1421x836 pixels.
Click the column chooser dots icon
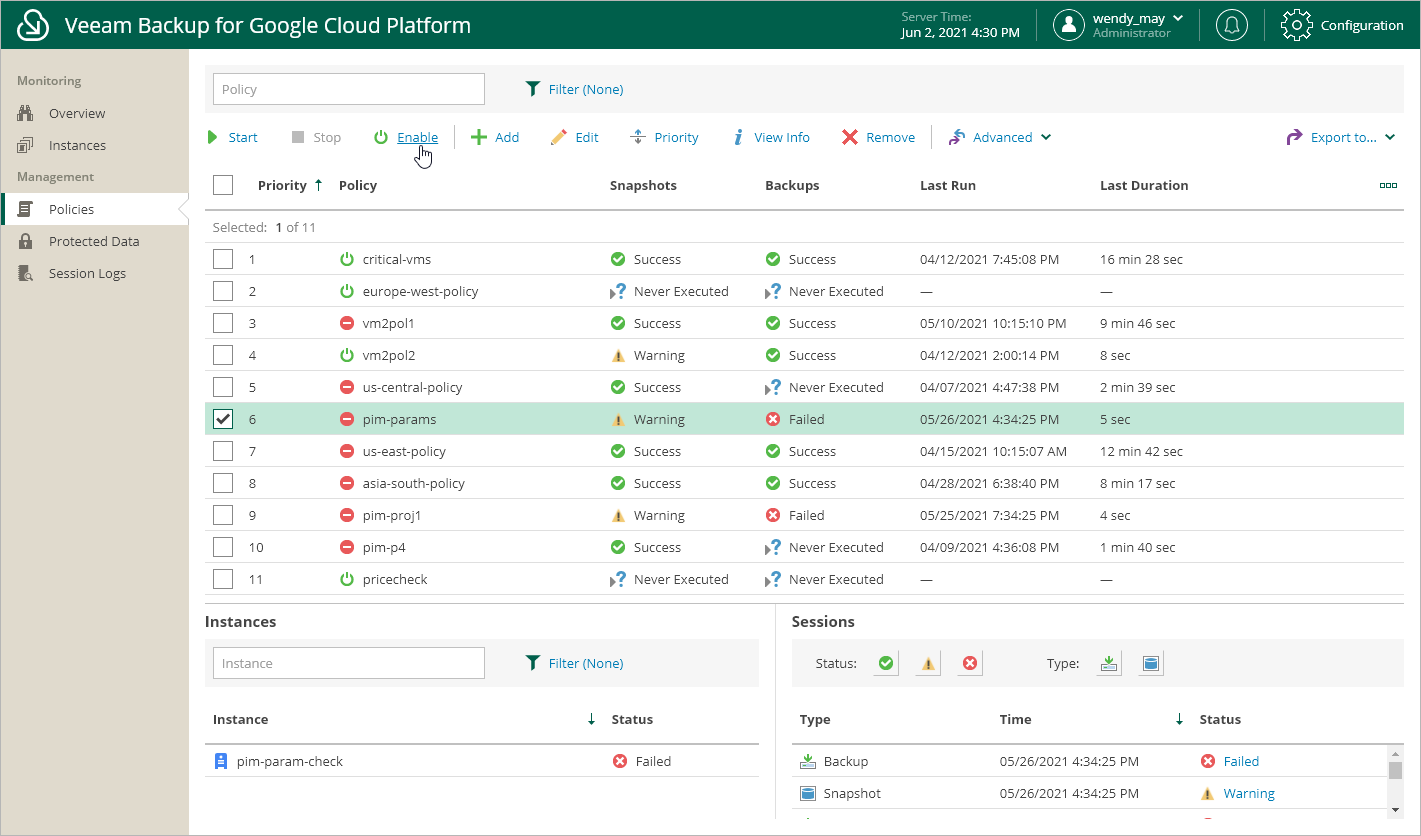click(1388, 185)
